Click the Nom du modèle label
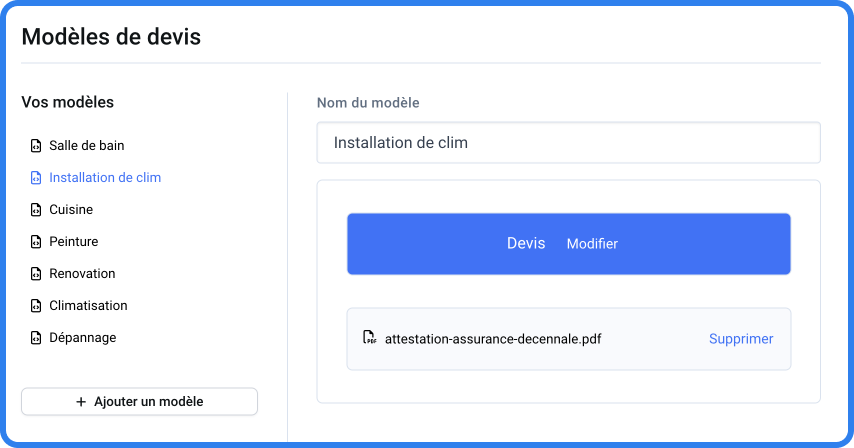Image resolution: width=854 pixels, height=448 pixels. (368, 103)
